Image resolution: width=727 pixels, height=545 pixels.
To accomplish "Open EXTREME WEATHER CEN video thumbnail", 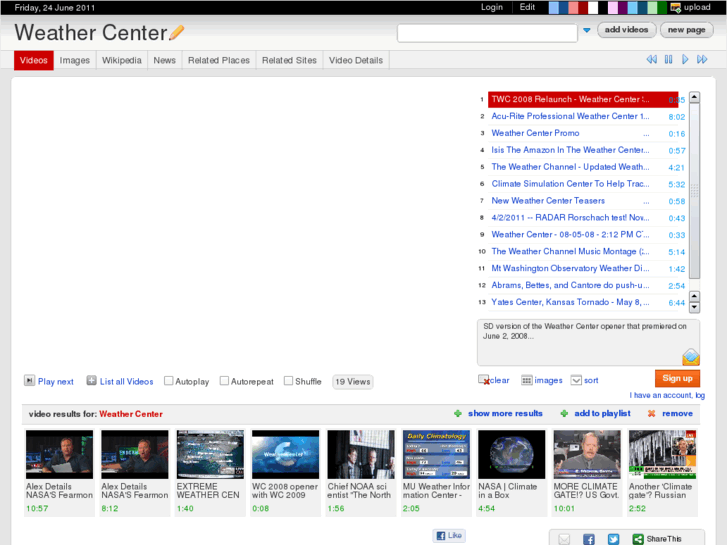I will 210,454.
